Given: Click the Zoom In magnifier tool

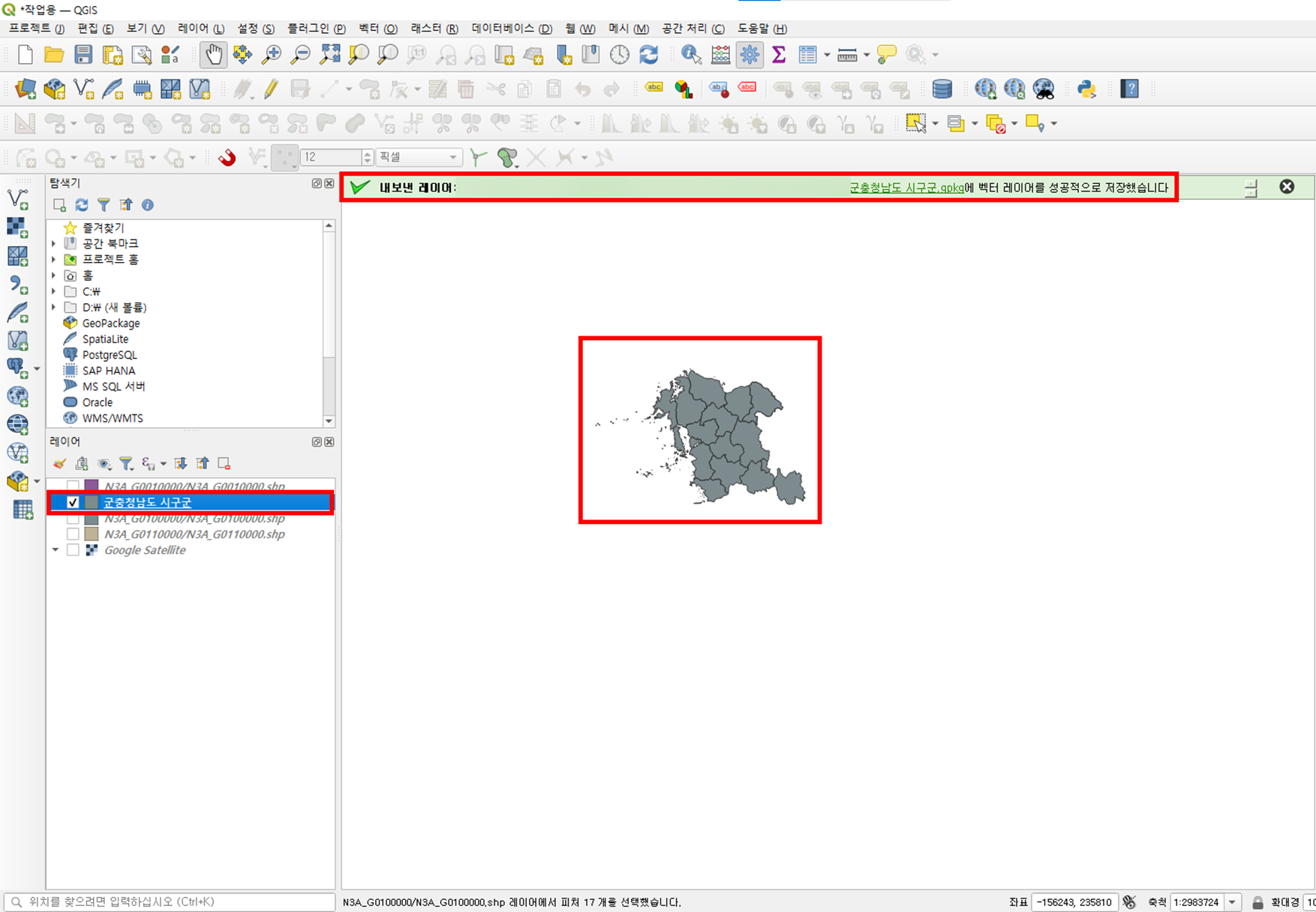Looking at the screenshot, I should coord(271,55).
